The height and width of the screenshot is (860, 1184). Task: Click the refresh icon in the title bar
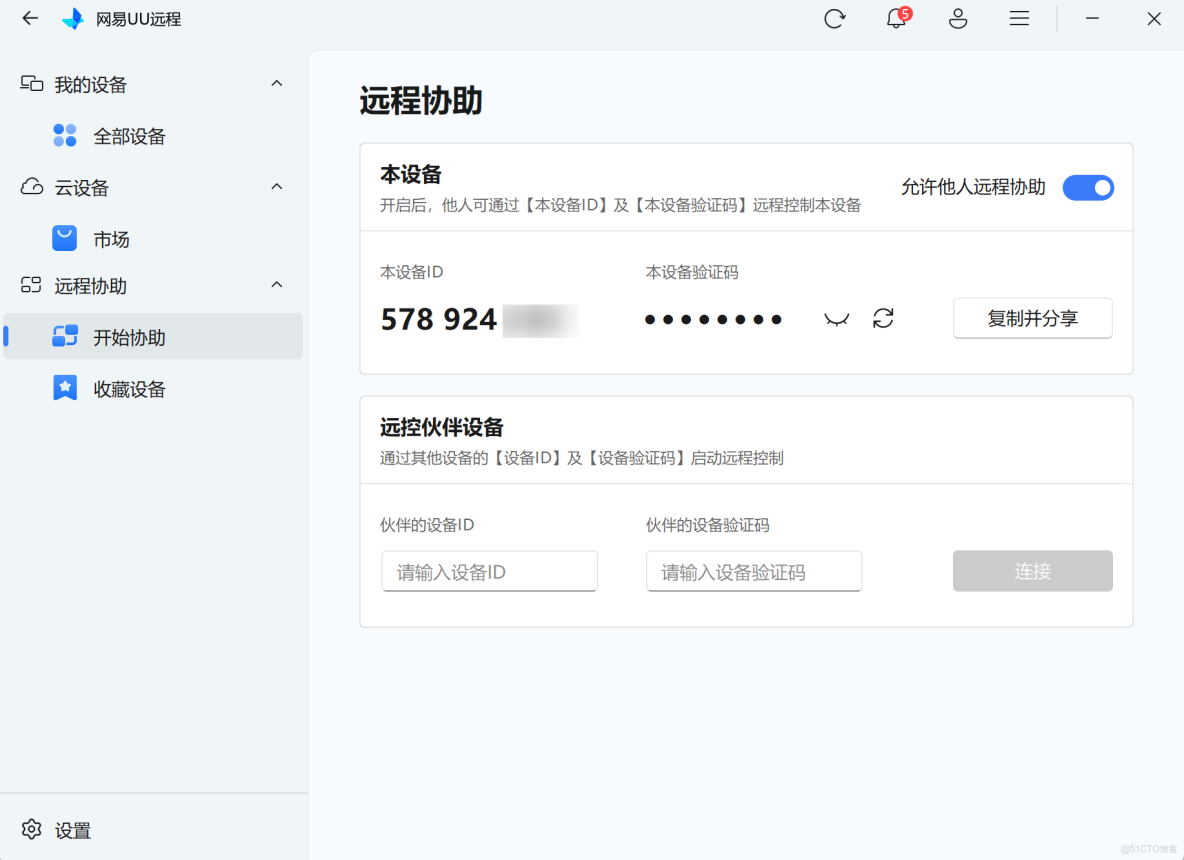[835, 18]
